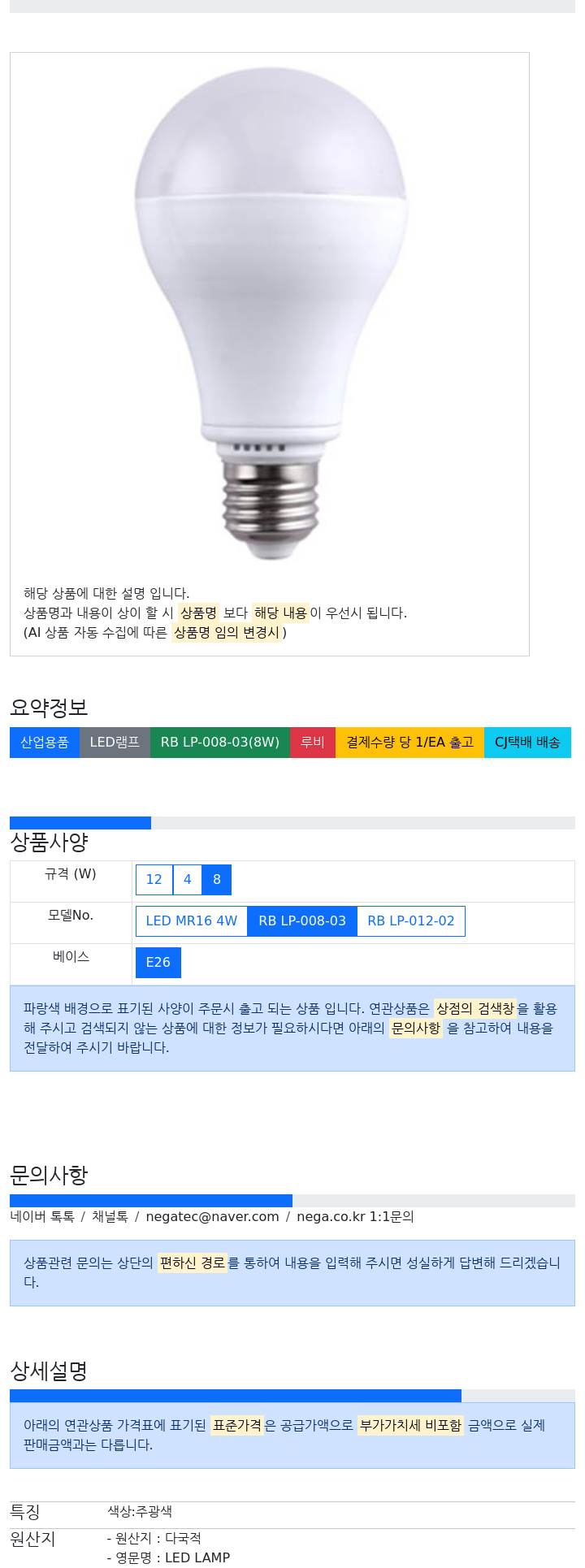Click the 채널톡 inquiry link
The height and width of the screenshot is (1568, 585).
click(x=110, y=1217)
